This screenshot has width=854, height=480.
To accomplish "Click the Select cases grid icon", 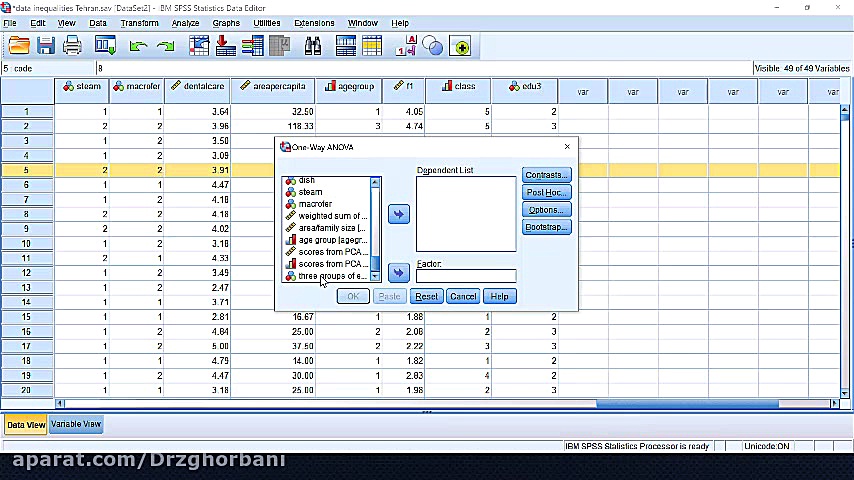I will [x=372, y=46].
